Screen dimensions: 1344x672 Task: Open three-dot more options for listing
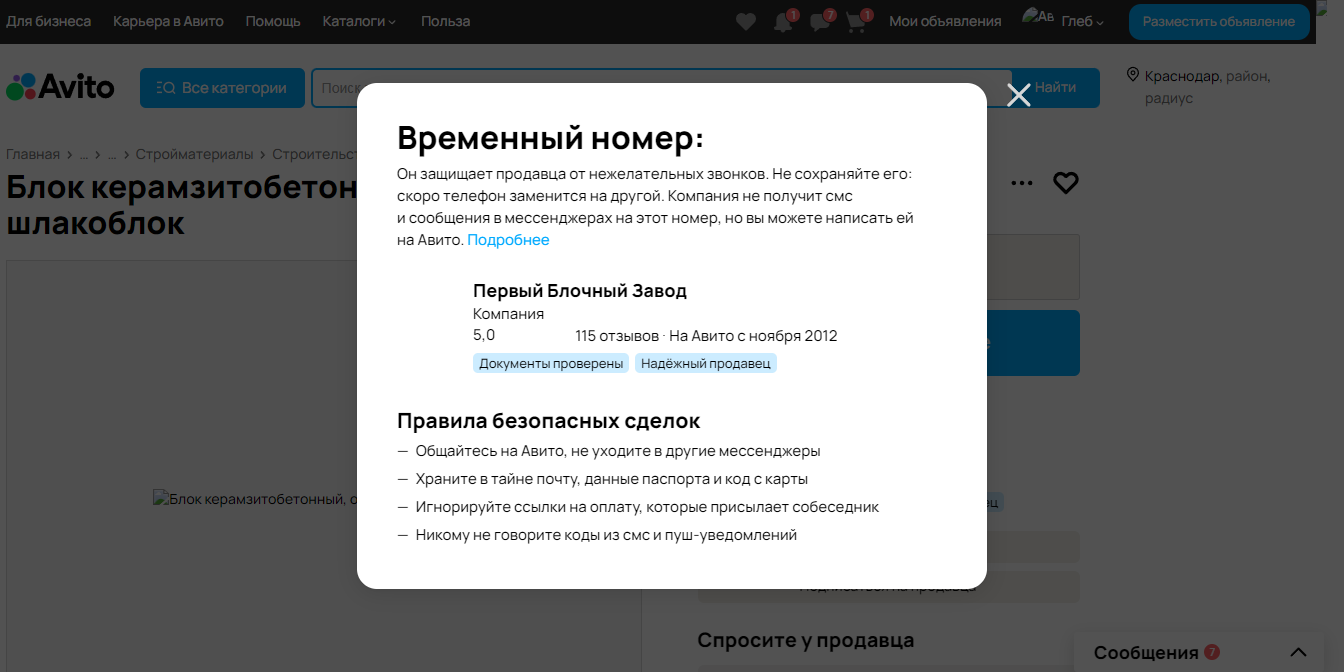pos(1021,183)
